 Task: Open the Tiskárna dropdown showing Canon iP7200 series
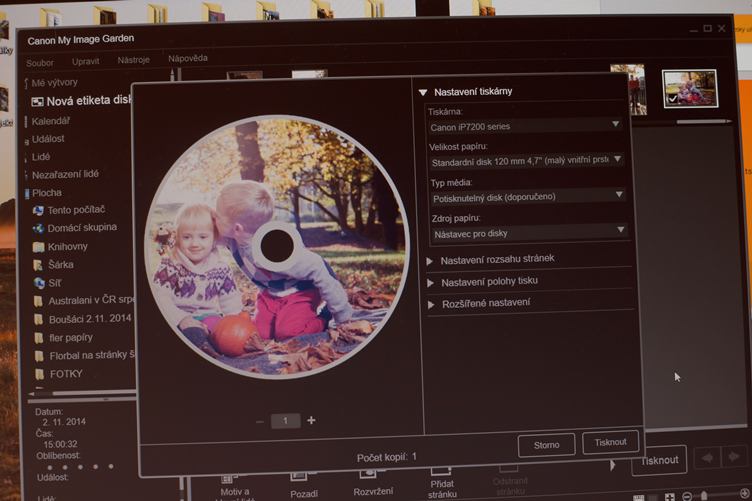(525, 126)
